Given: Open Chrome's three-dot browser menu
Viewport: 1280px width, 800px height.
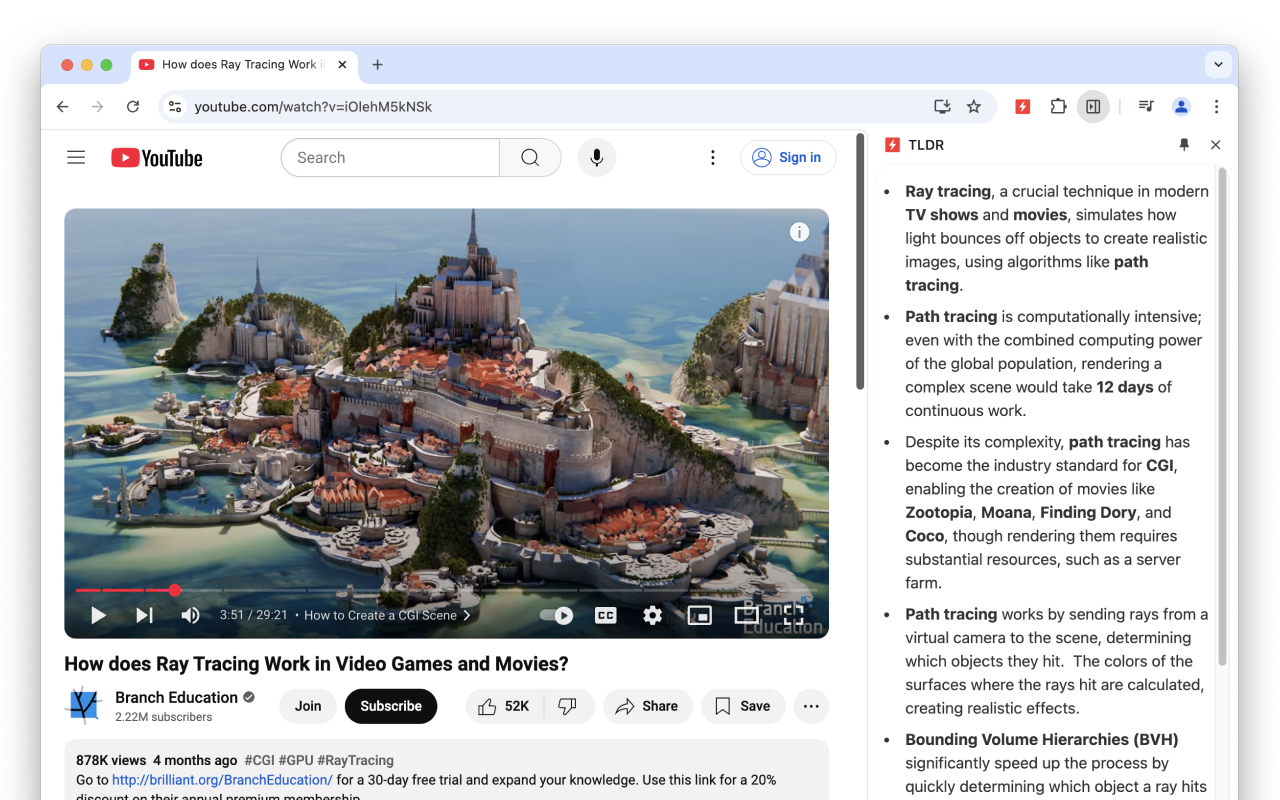Looking at the screenshot, I should coord(1216,106).
